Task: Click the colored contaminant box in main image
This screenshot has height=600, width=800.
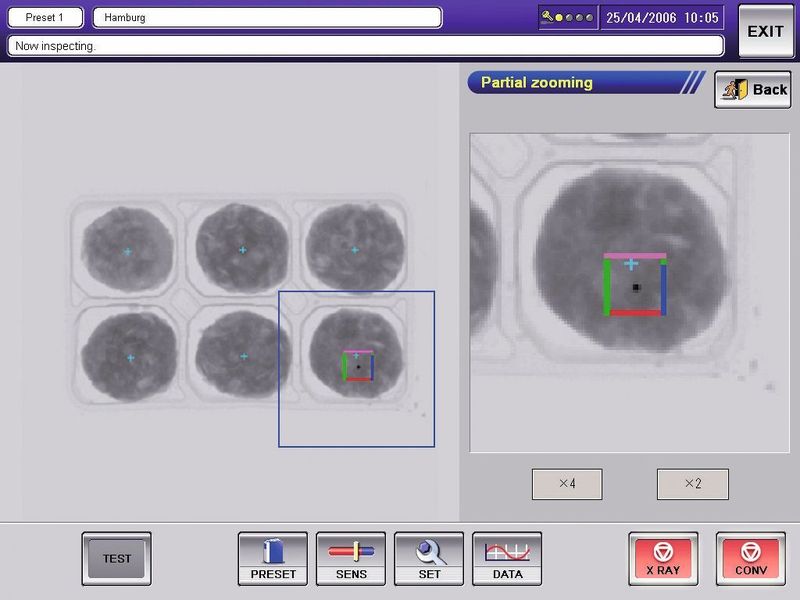Action: [358, 366]
